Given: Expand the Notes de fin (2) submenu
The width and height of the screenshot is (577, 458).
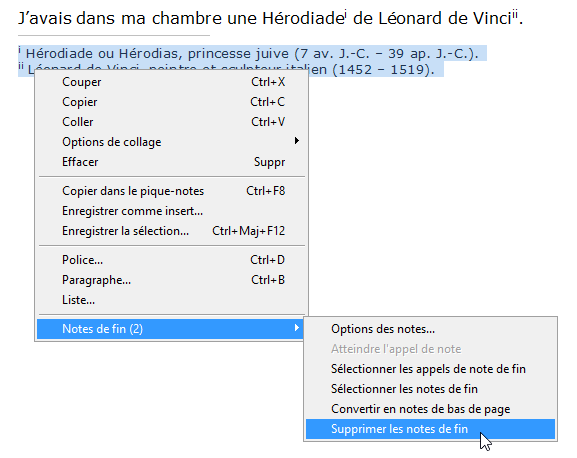Looking at the screenshot, I should (170, 329).
